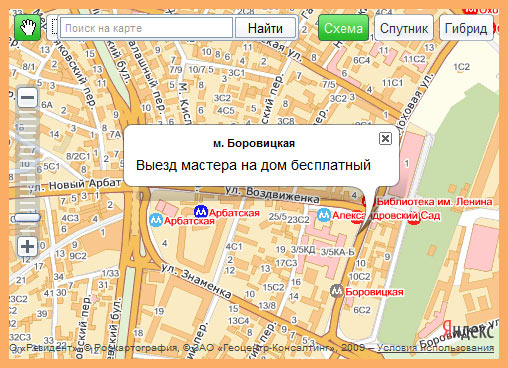Click the Яндекс logo
The height and width of the screenshot is (368, 508).
468,330
